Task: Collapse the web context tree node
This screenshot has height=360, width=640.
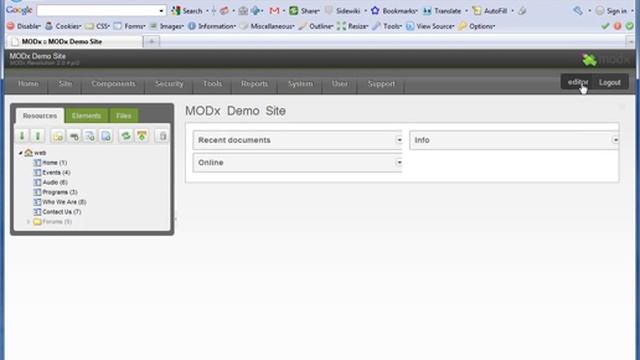Action: 20,153
